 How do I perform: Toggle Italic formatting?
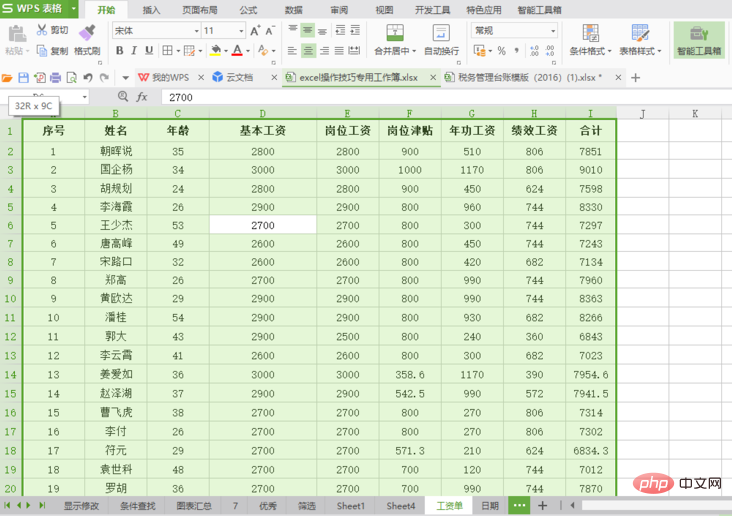pyautogui.click(x=134, y=50)
